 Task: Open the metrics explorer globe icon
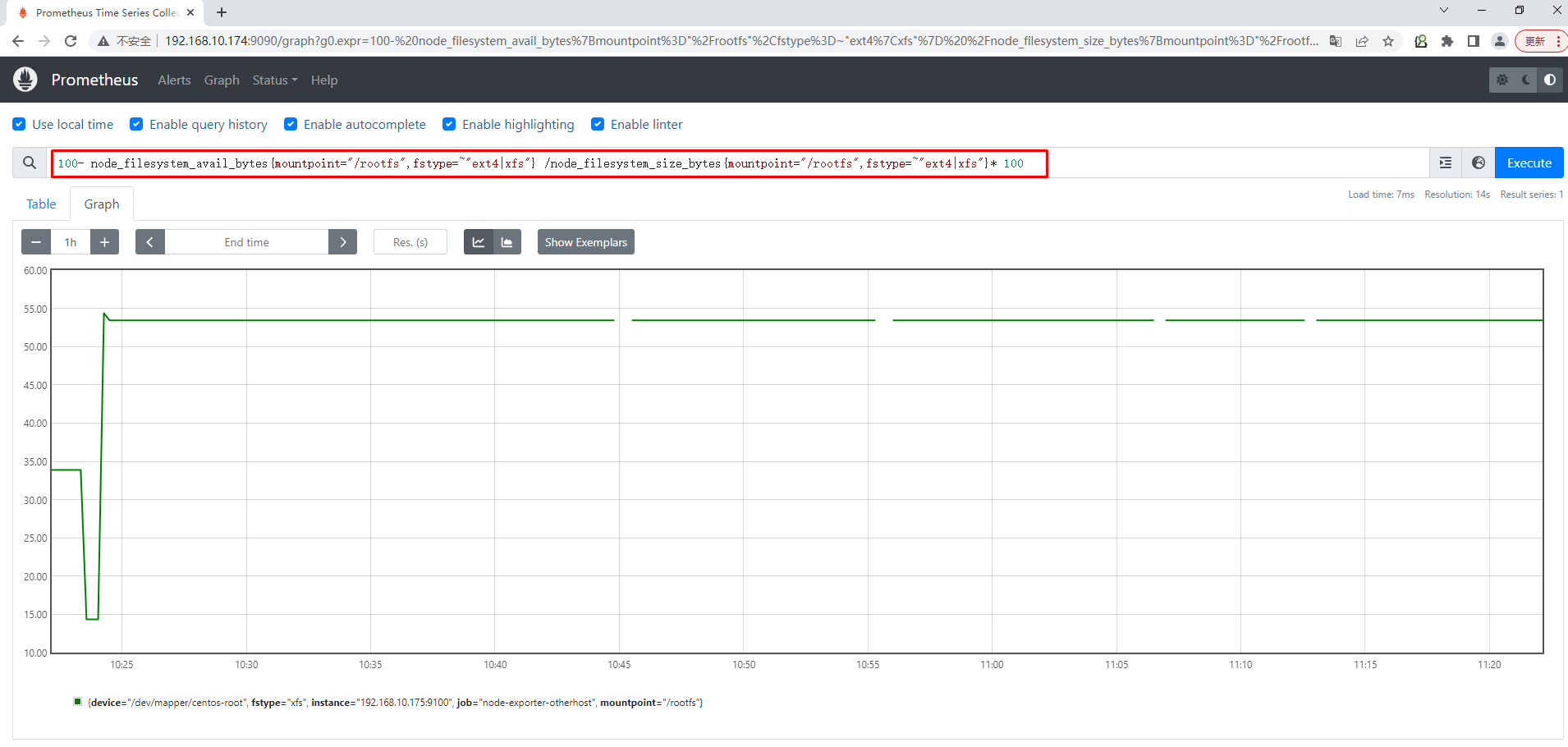point(1479,163)
